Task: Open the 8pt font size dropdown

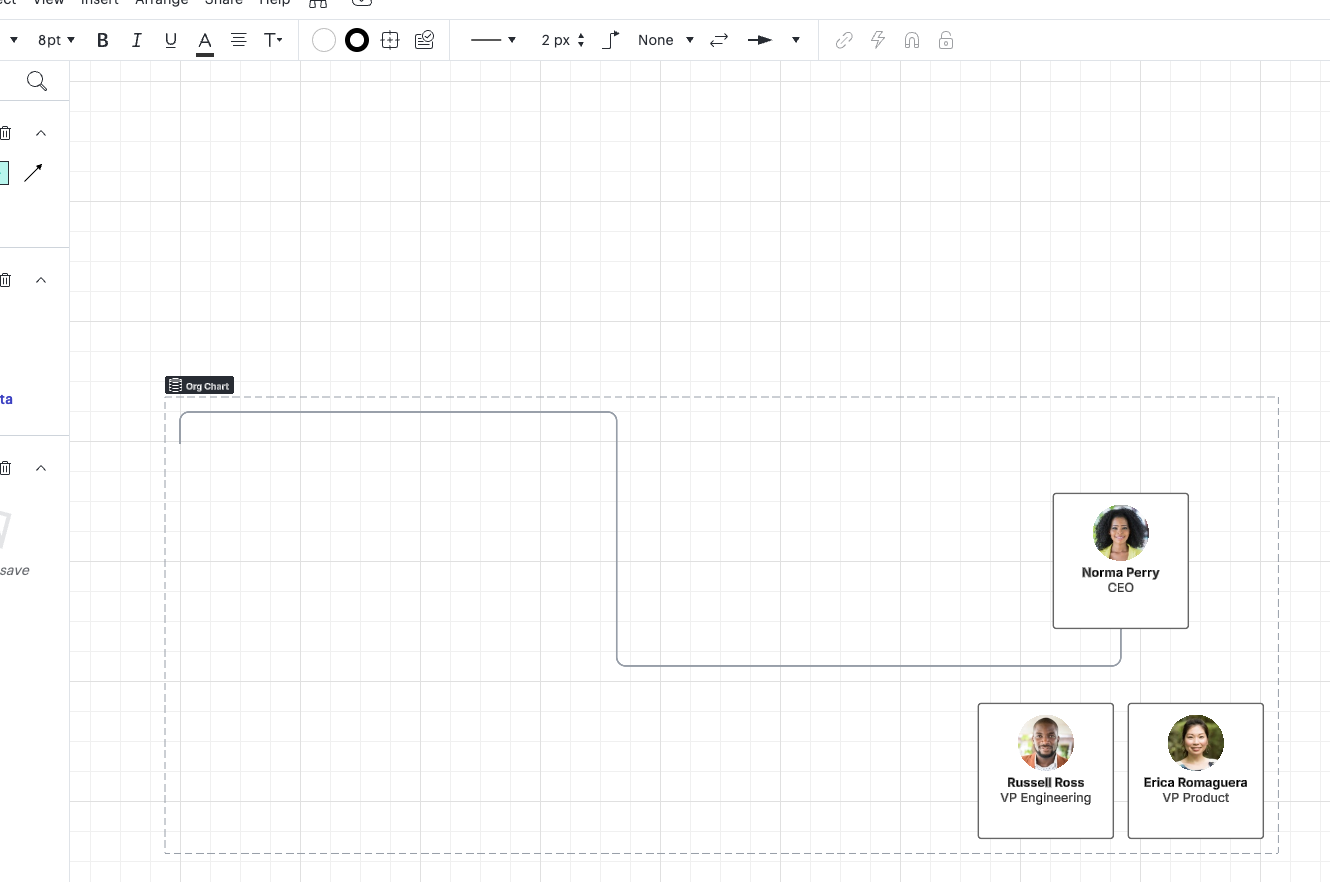Action: coord(56,40)
